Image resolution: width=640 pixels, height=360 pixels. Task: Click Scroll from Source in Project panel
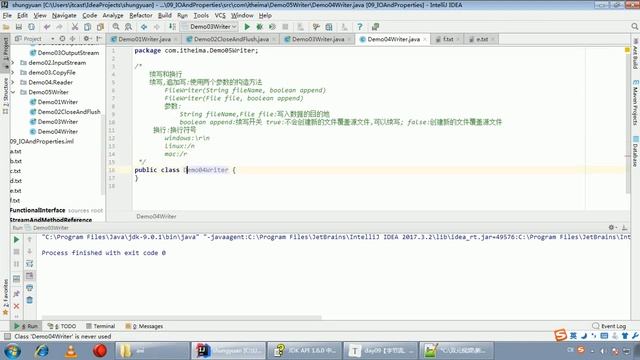tap(62, 39)
